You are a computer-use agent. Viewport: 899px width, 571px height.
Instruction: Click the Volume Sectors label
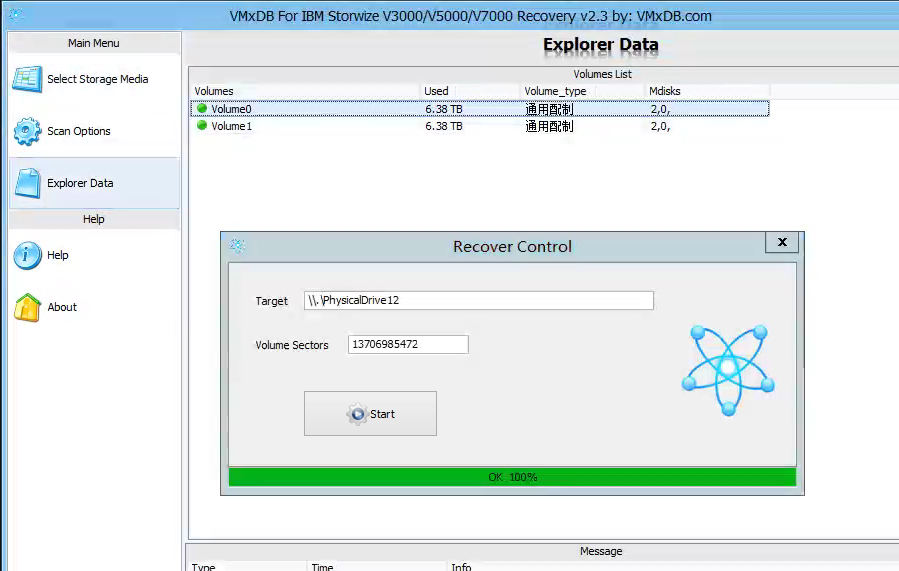(x=292, y=345)
